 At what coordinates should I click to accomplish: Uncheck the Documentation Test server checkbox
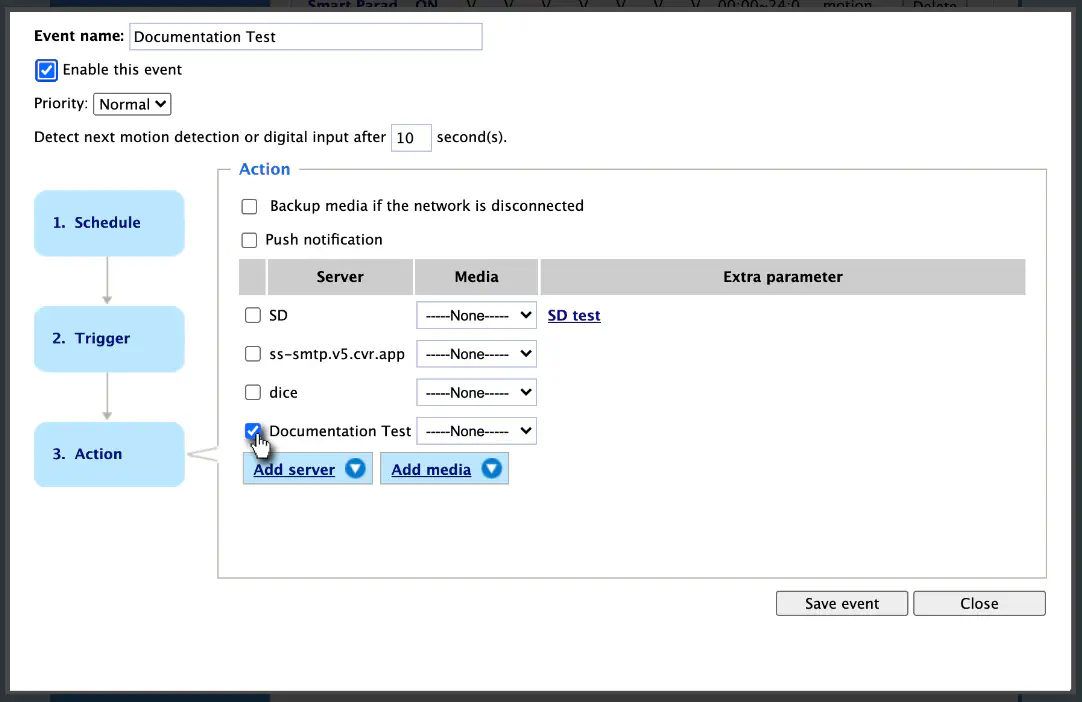point(253,431)
